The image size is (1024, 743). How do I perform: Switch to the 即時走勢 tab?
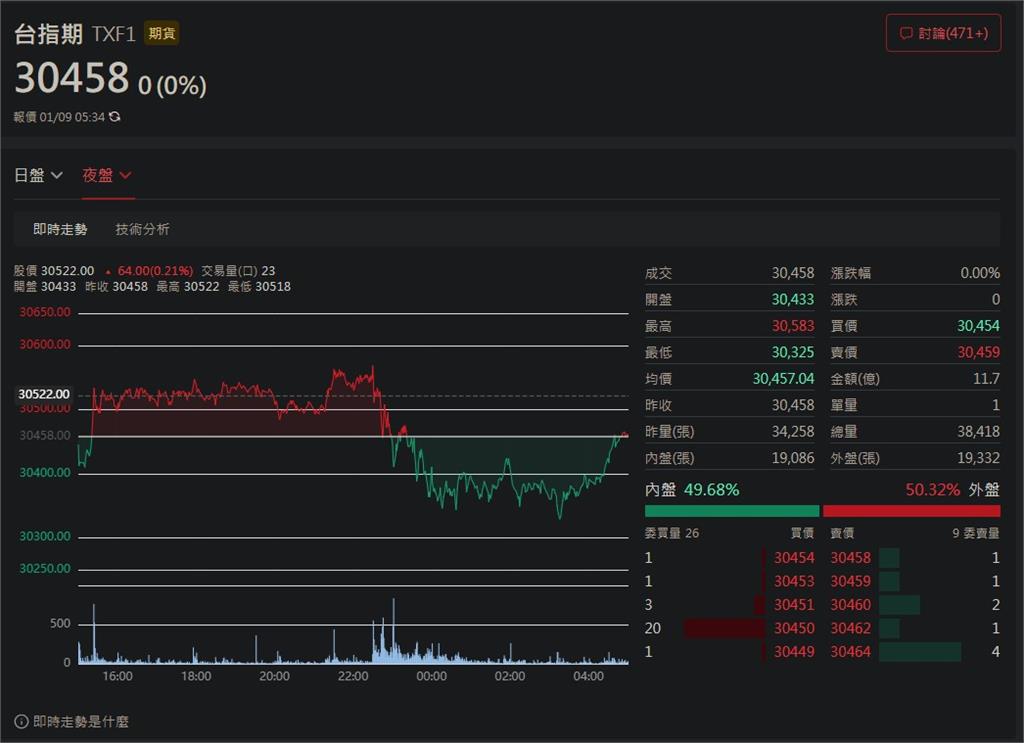click(x=60, y=229)
